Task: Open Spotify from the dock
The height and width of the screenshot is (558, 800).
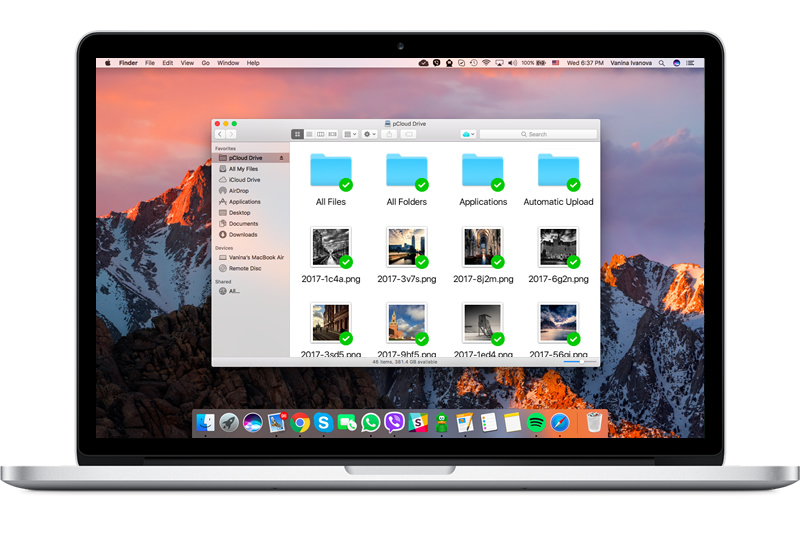Action: [x=536, y=423]
